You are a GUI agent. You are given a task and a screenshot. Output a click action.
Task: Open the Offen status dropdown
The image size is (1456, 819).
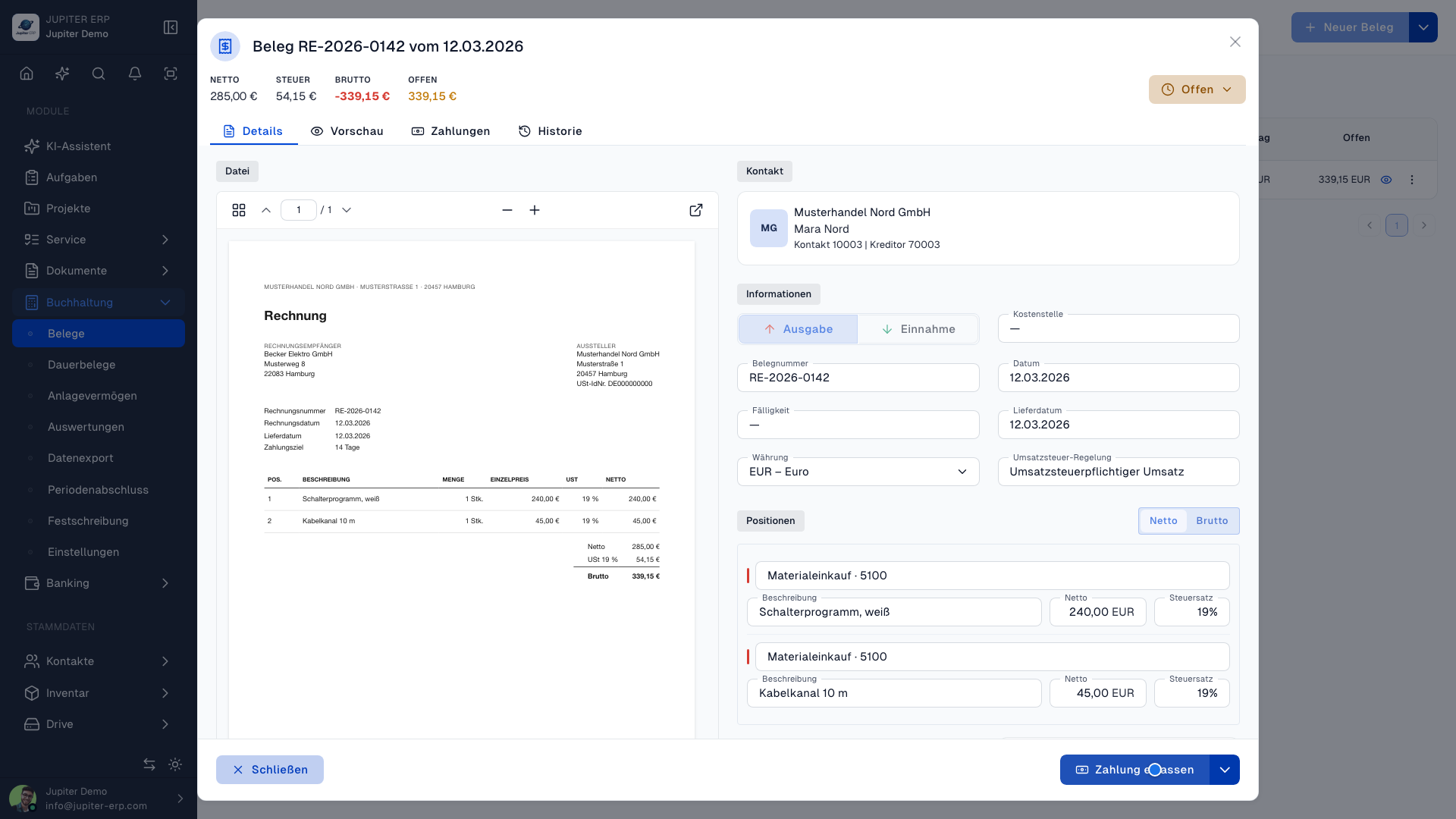1197,89
